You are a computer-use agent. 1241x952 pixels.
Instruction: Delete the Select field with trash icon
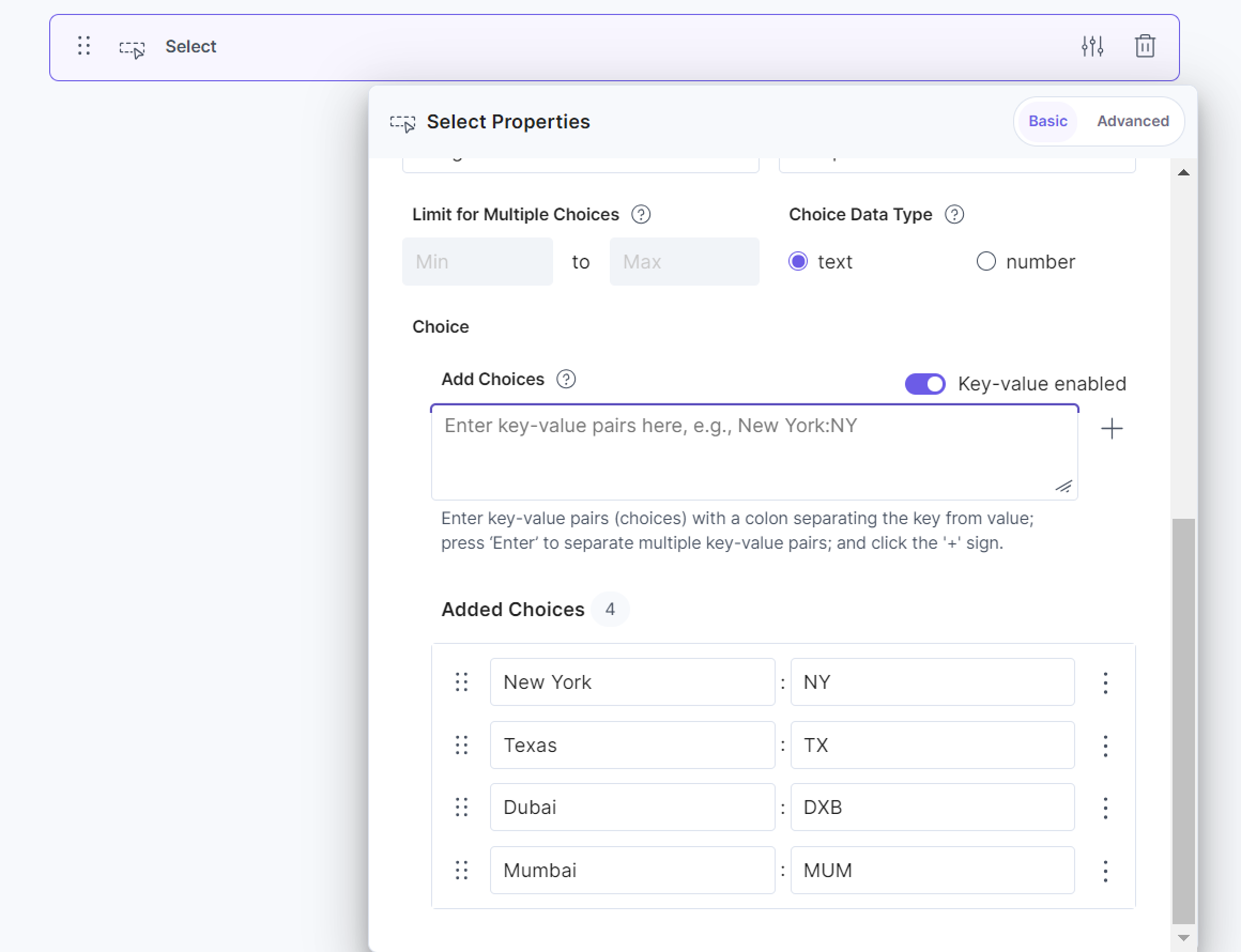tap(1145, 47)
